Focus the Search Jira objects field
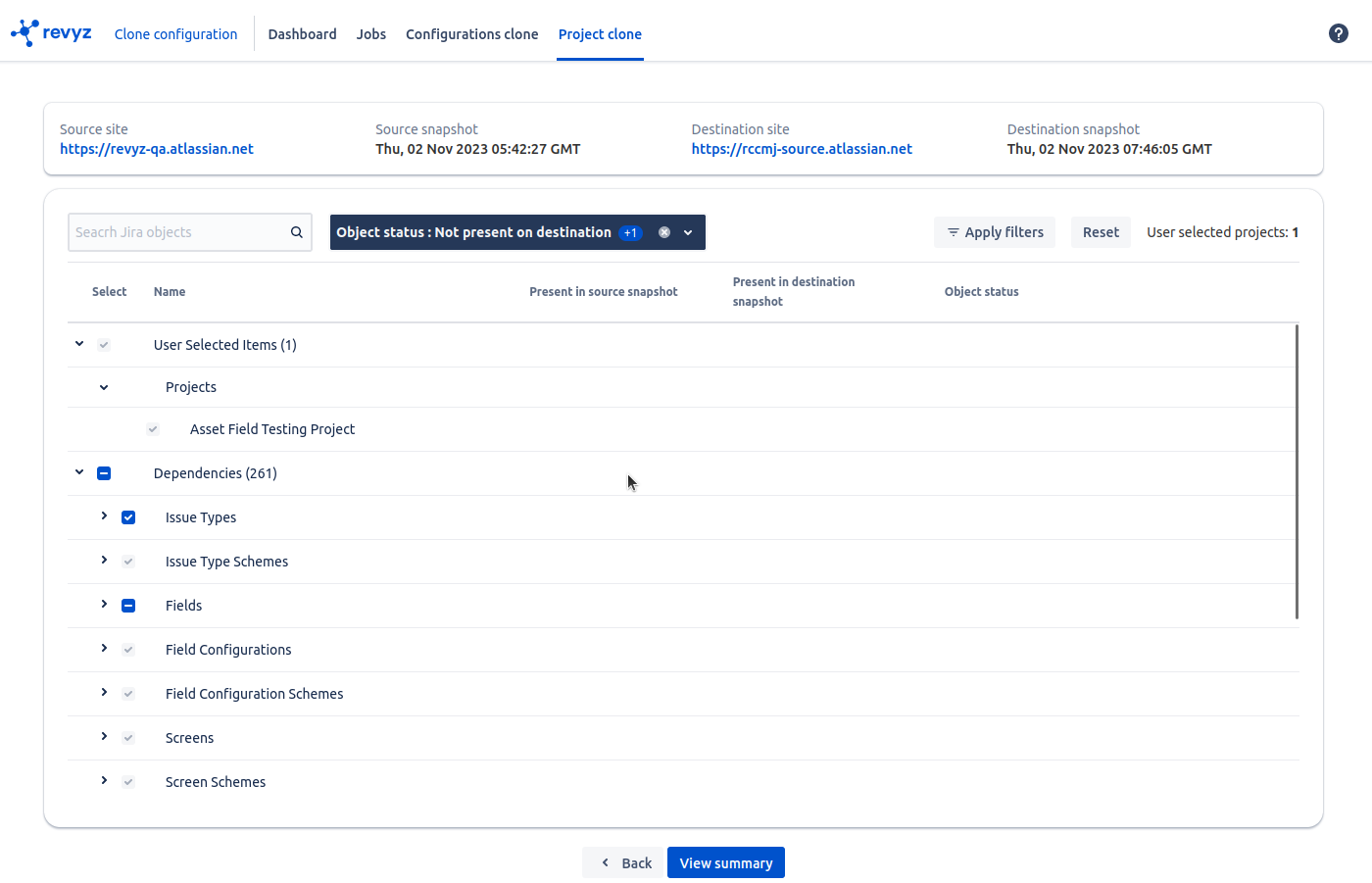Screen dimensions: 1372x883 [176, 232]
